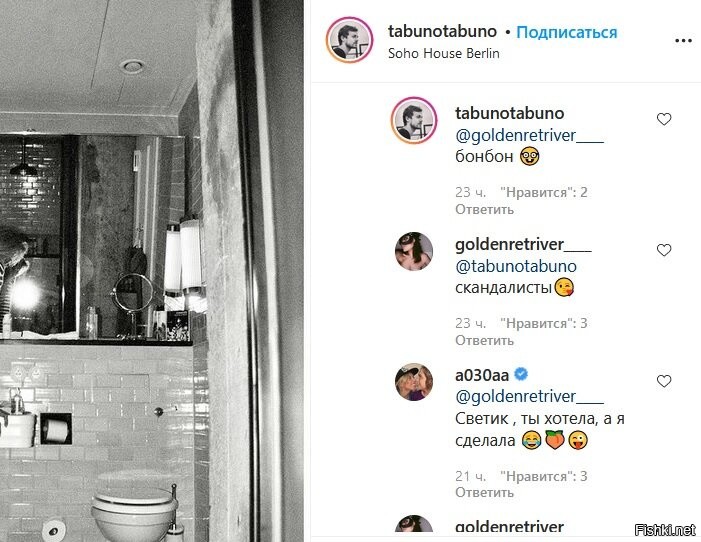701x542 pixels.
Task: Open @tabunotabuno mention in goldenretriver's comment
Action: 515,267
